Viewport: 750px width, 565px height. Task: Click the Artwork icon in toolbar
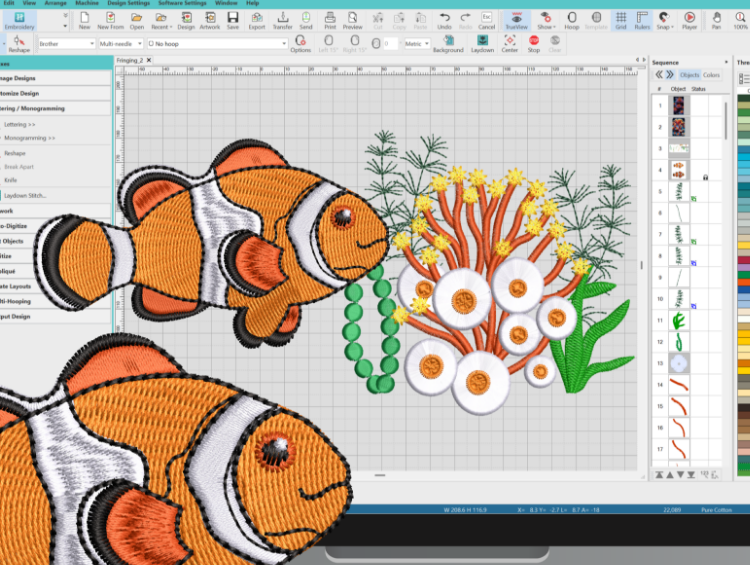click(x=210, y=21)
